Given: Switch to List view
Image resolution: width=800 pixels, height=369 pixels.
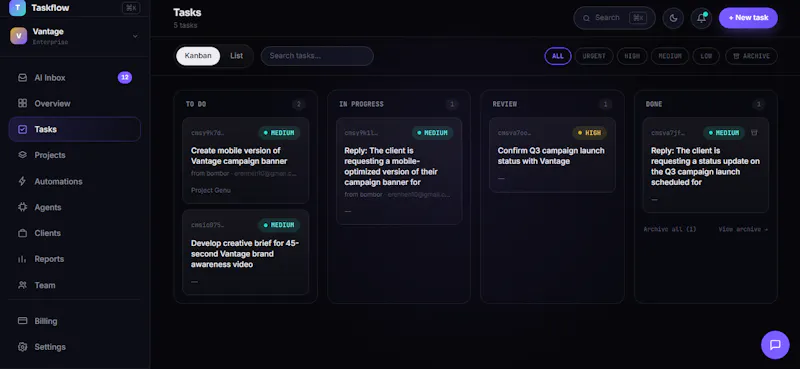Looking at the screenshot, I should coord(236,56).
